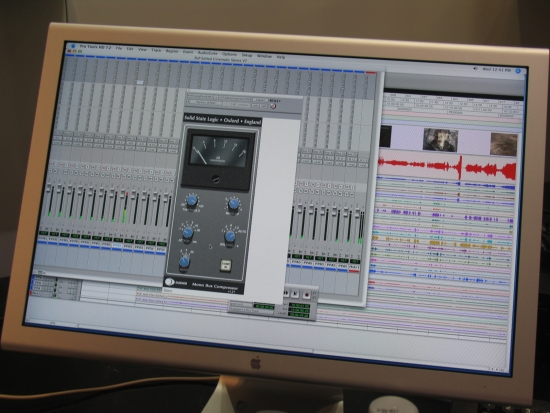Click the red audio waveform region
This screenshot has width=550, height=413.
(447, 167)
